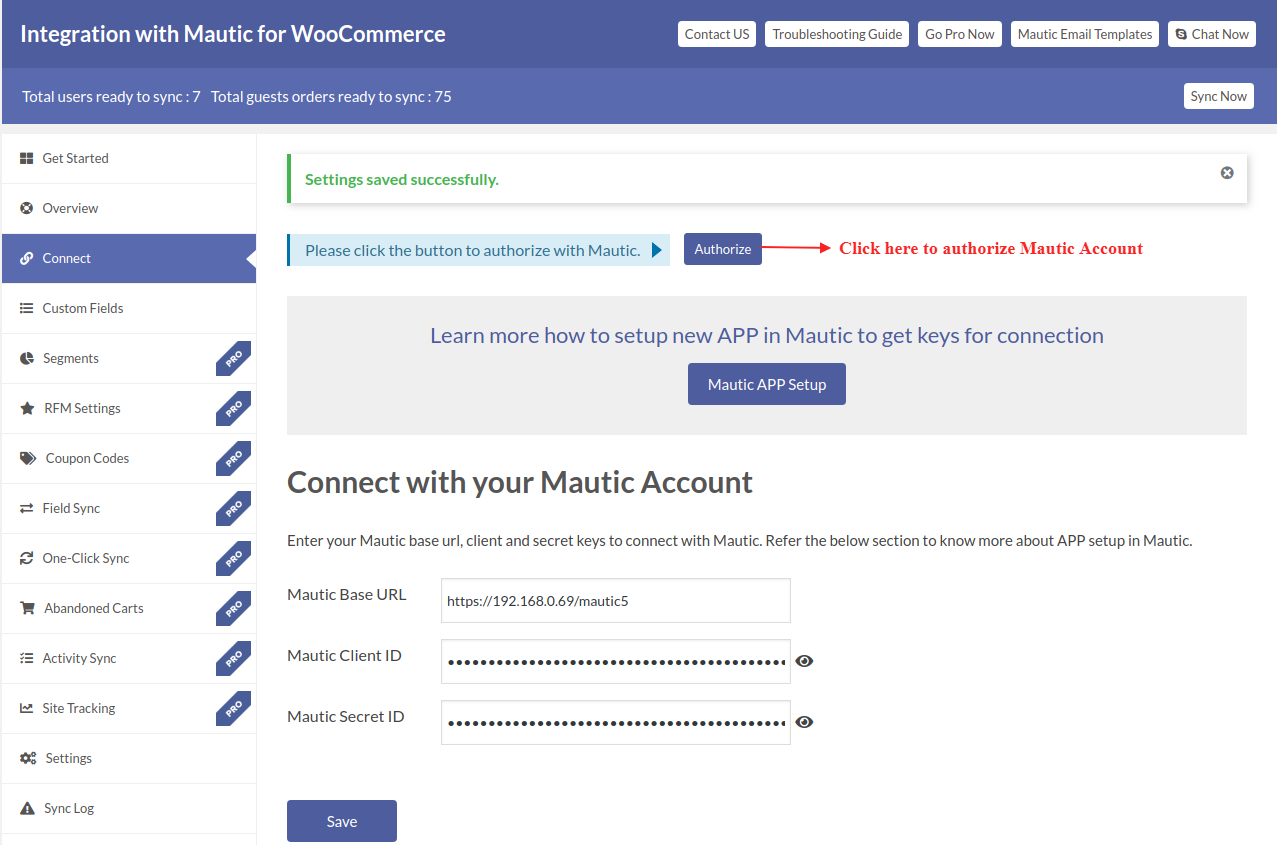Viewport: 1277px width, 845px height.
Task: Click the Sync Now button
Action: [1218, 96]
